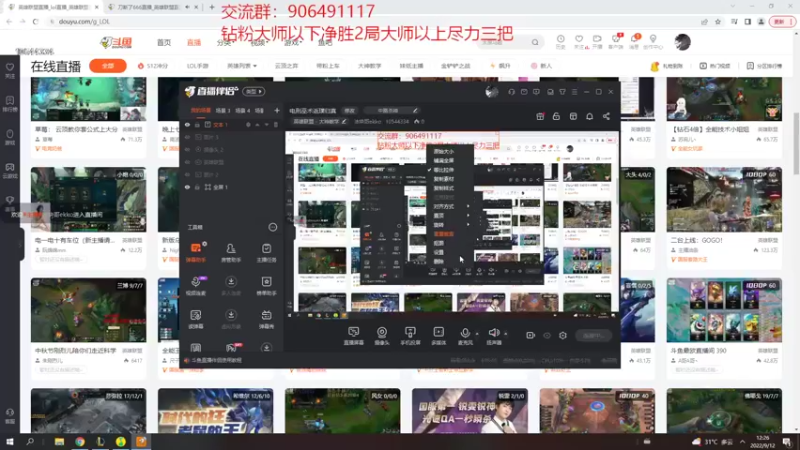800x450 pixels.
Task: Open the companion hamburger menu icon
Action: (x=574, y=92)
